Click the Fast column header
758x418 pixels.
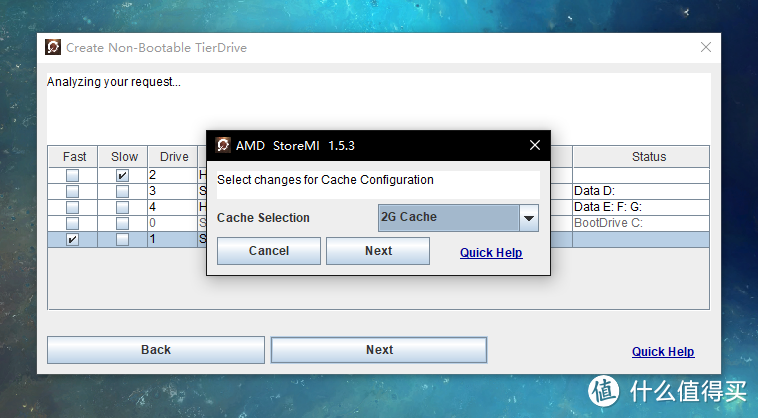(x=73, y=157)
